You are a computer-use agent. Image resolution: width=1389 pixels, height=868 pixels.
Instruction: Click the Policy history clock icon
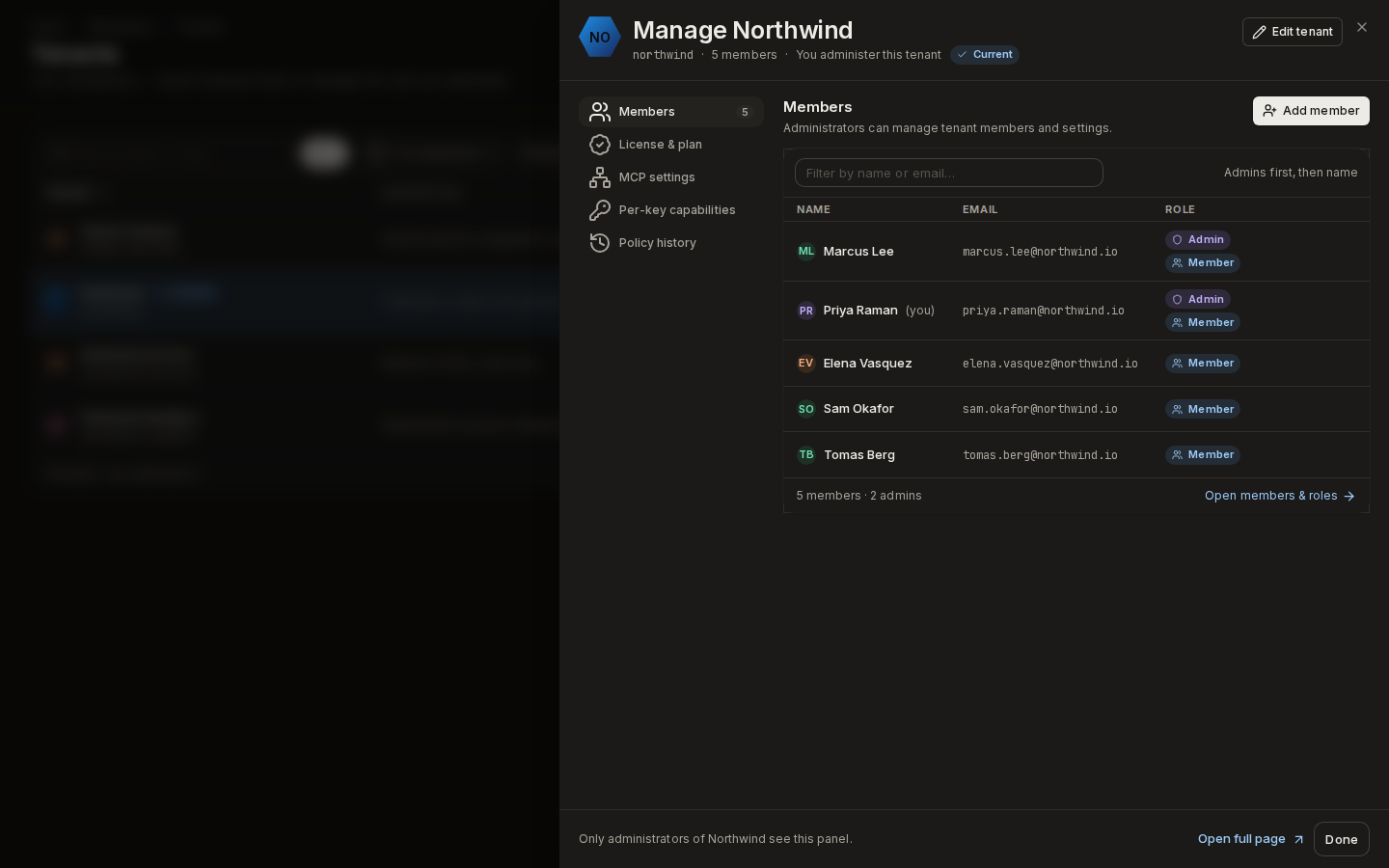600,243
